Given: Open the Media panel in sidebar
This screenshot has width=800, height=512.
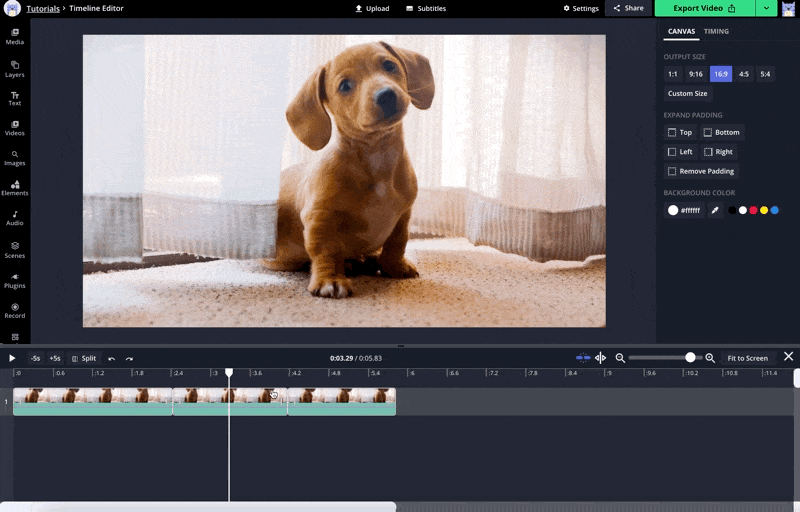Looking at the screenshot, I should click(15, 36).
